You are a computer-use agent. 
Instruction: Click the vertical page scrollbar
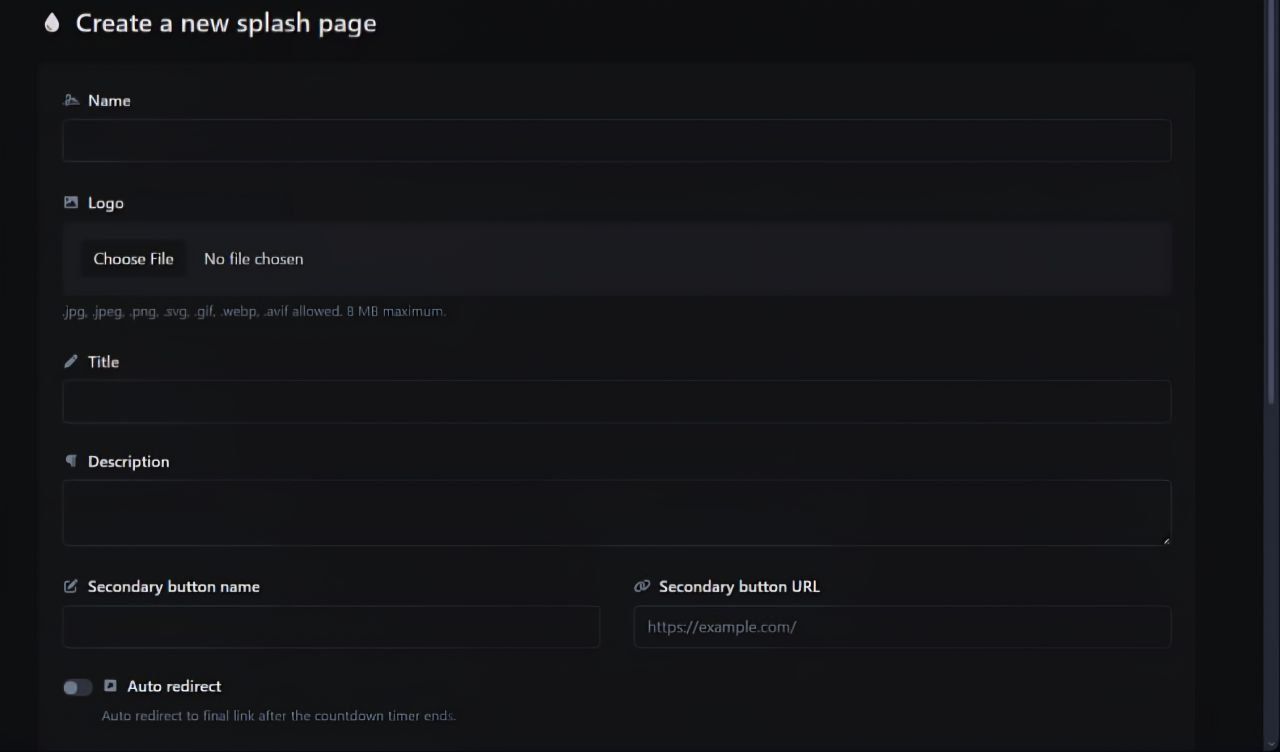1272,200
